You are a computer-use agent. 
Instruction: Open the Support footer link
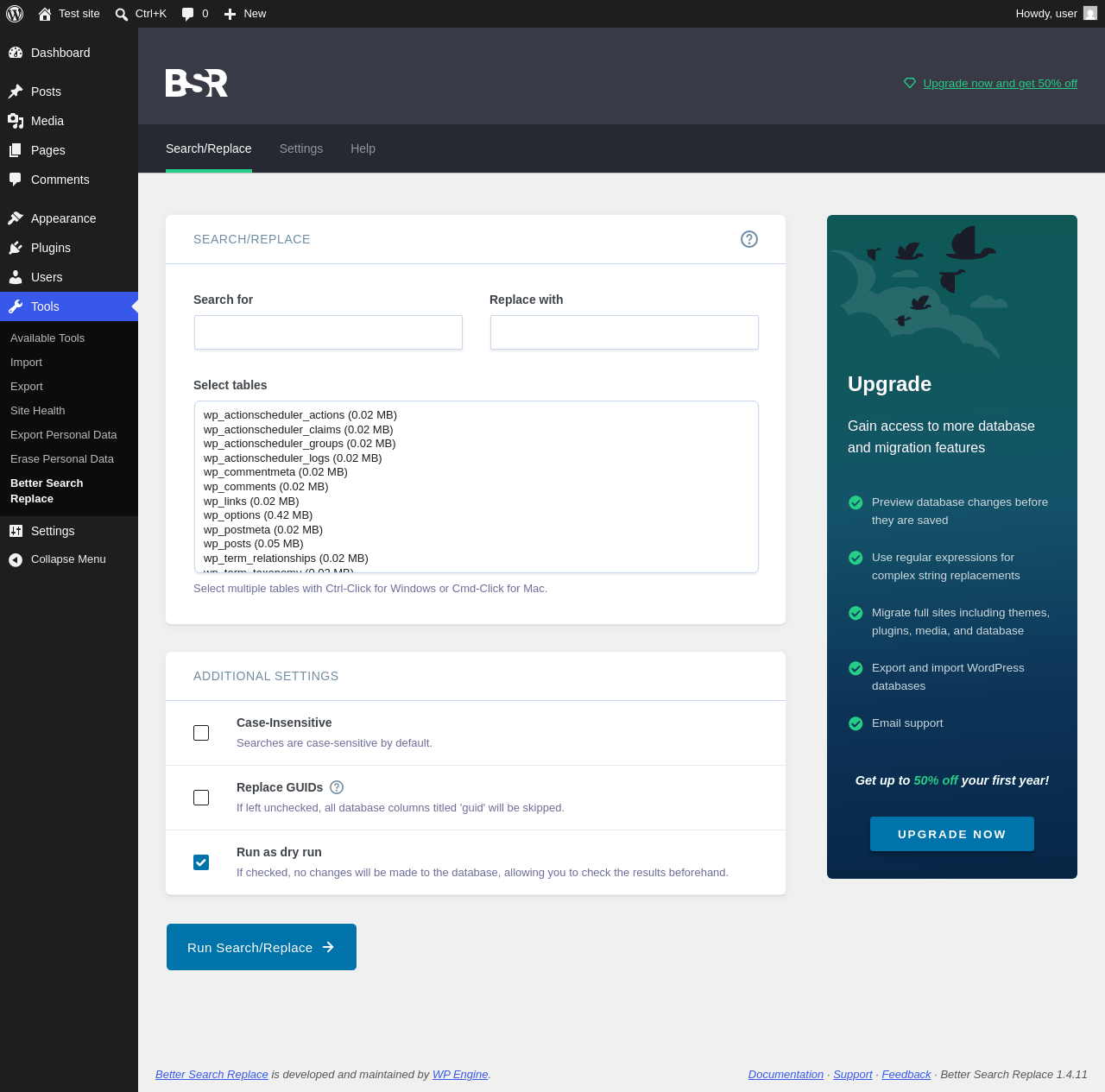(x=853, y=1075)
